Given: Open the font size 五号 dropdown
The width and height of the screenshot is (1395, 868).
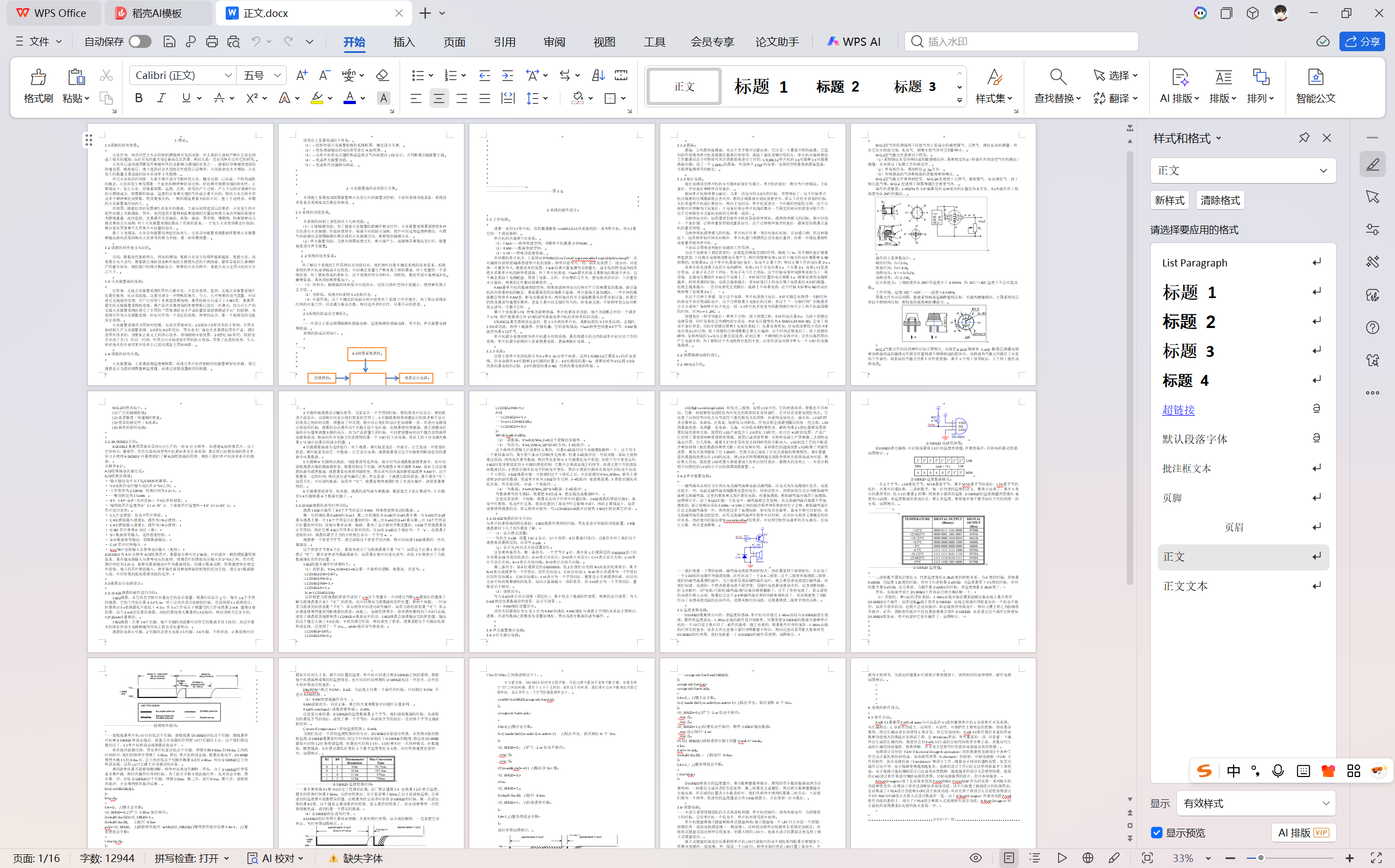Looking at the screenshot, I should coord(278,75).
